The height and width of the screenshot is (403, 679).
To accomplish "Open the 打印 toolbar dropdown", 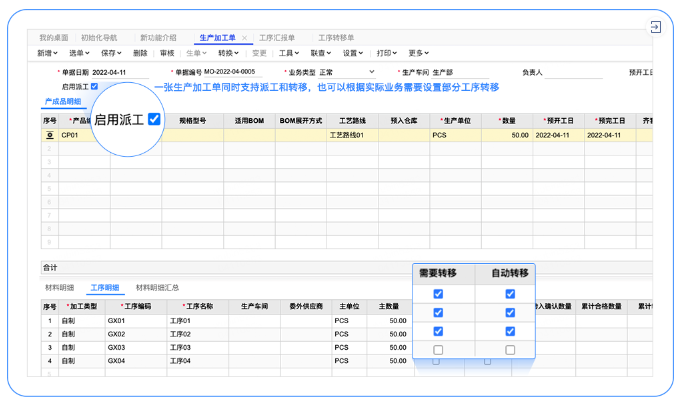I will pos(387,53).
